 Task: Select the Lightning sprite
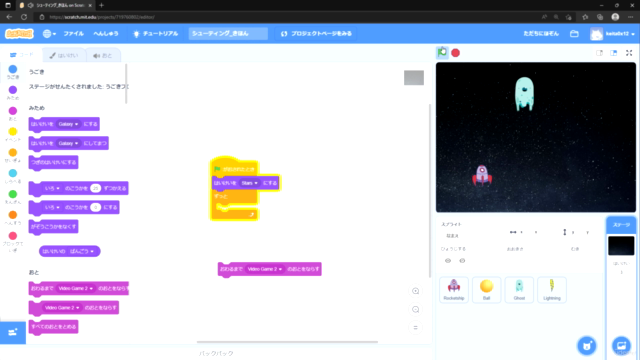click(552, 289)
